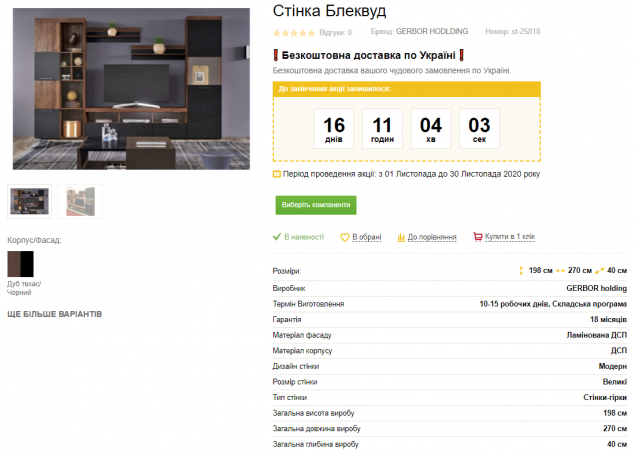The image size is (635, 456).
Task: Click the shopping cart icon
Action: coord(478,237)
